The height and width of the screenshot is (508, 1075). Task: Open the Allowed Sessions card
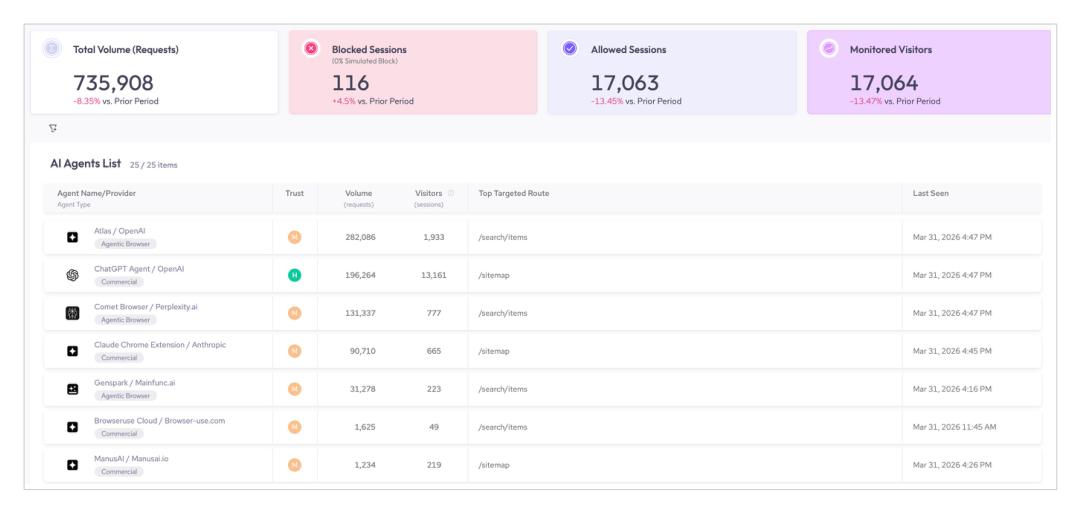point(672,72)
